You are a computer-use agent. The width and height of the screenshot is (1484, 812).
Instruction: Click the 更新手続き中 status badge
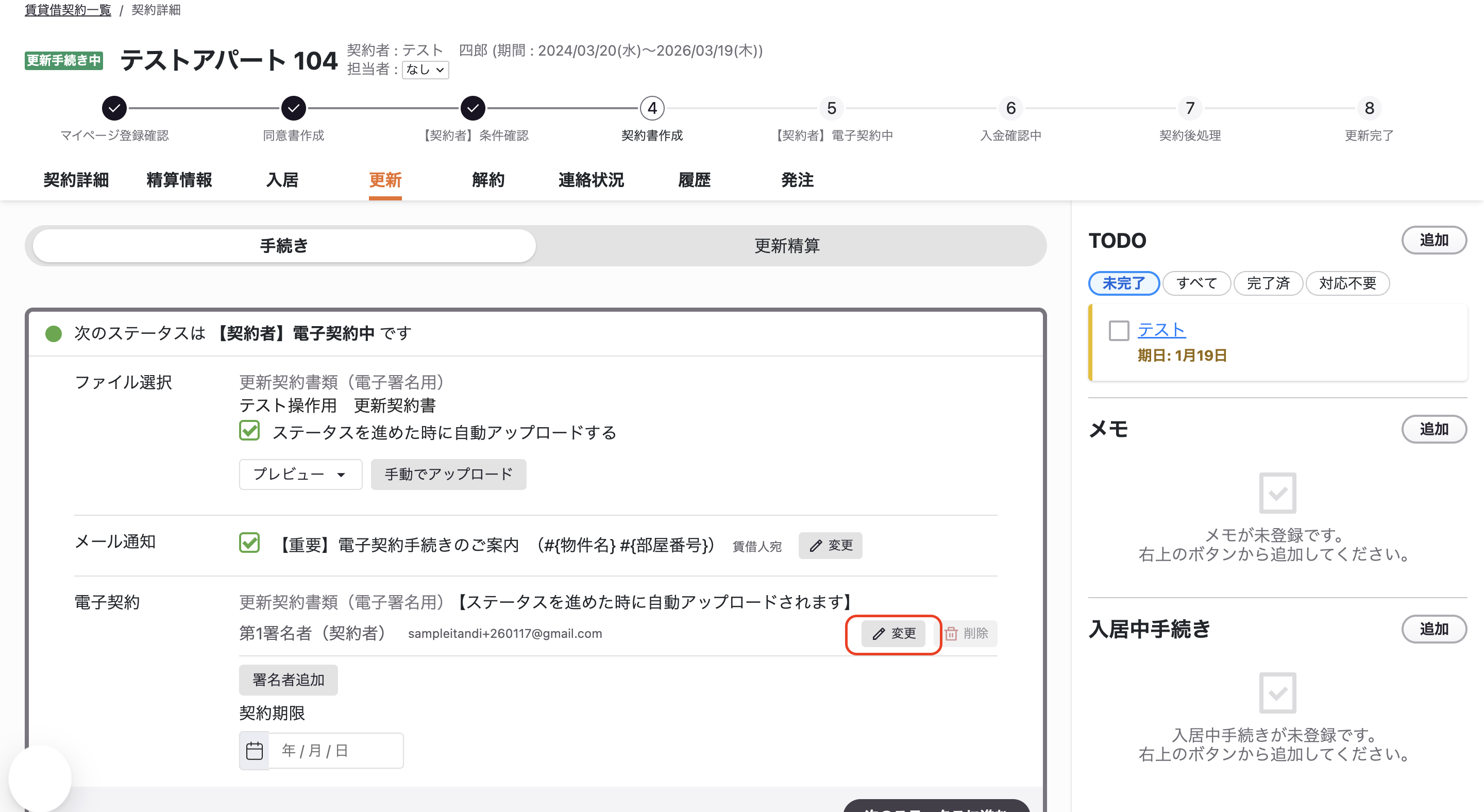(64, 60)
